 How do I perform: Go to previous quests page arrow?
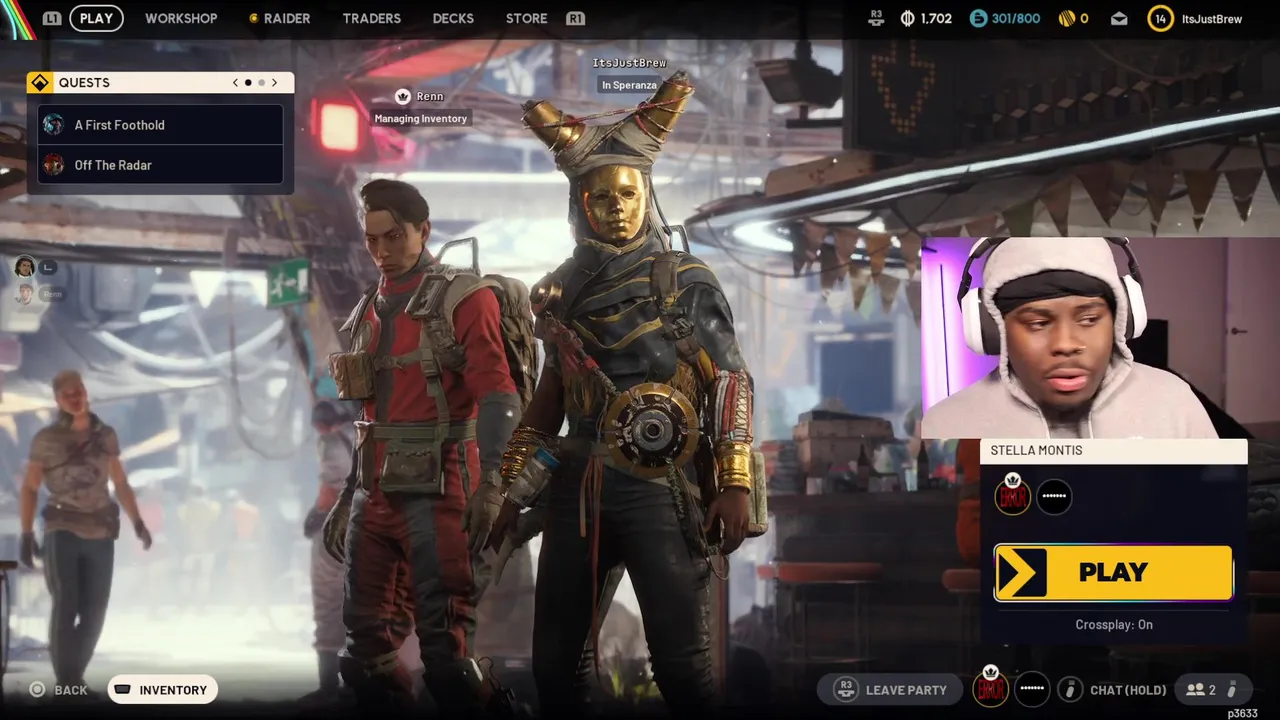click(236, 83)
